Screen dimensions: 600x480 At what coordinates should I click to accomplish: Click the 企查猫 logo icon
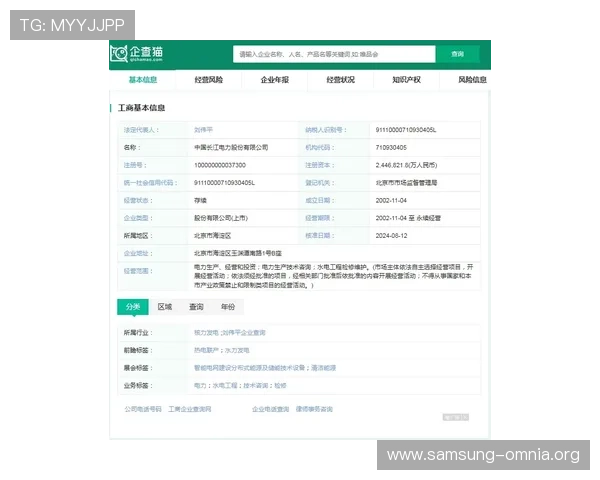[x=119, y=54]
